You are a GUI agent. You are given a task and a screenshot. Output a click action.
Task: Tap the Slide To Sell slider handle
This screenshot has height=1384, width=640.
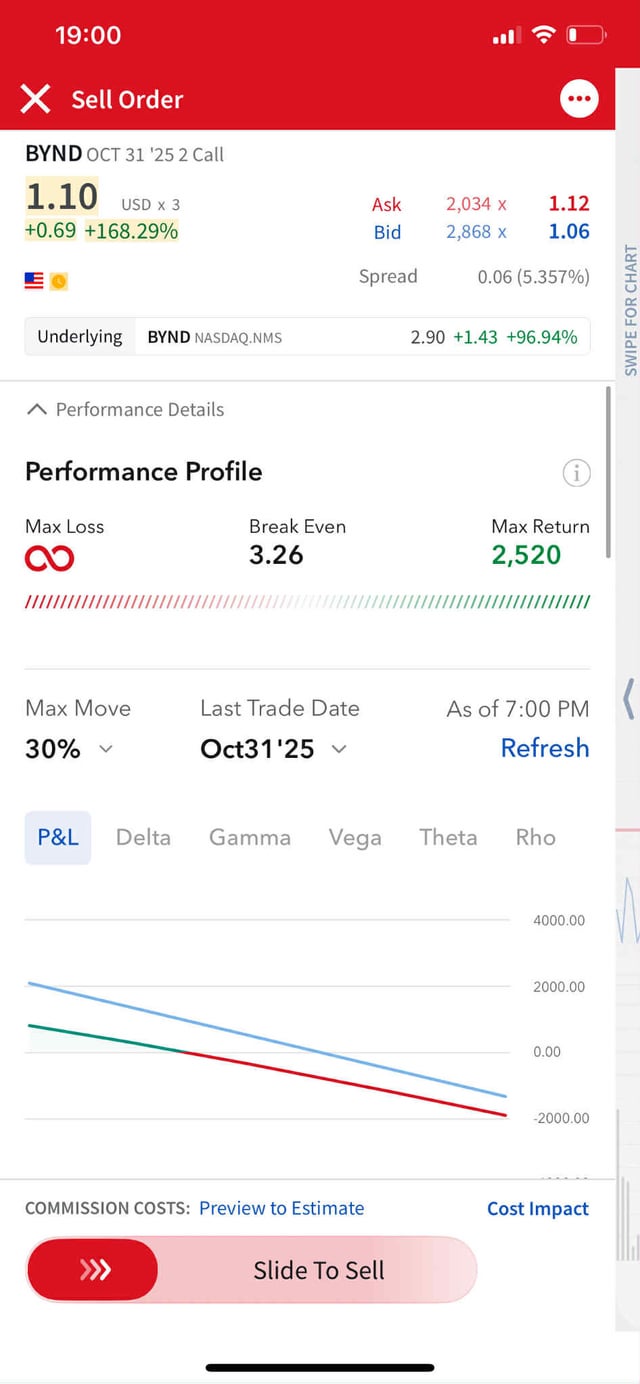click(93, 1270)
